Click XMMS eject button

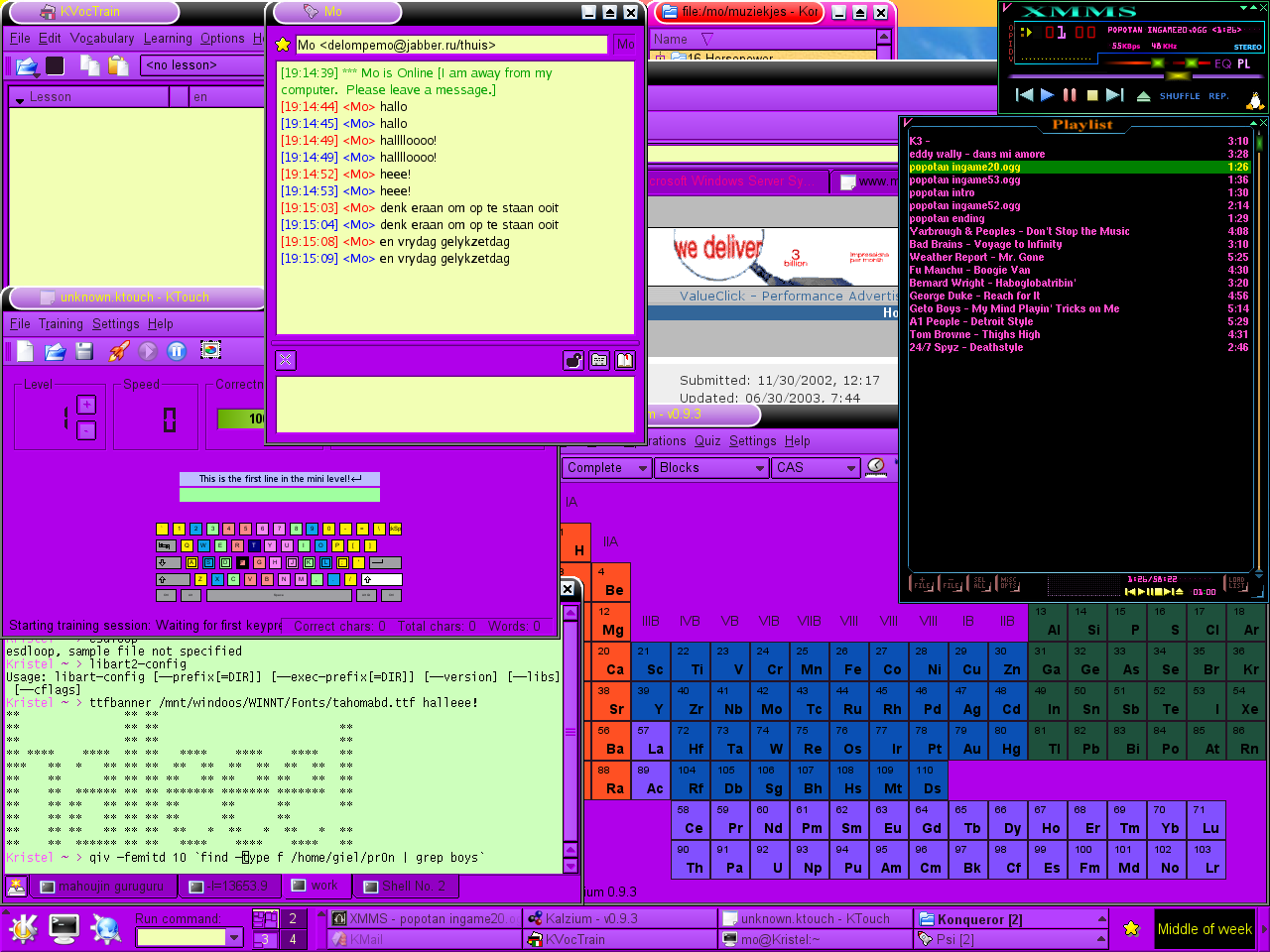coord(1143,96)
